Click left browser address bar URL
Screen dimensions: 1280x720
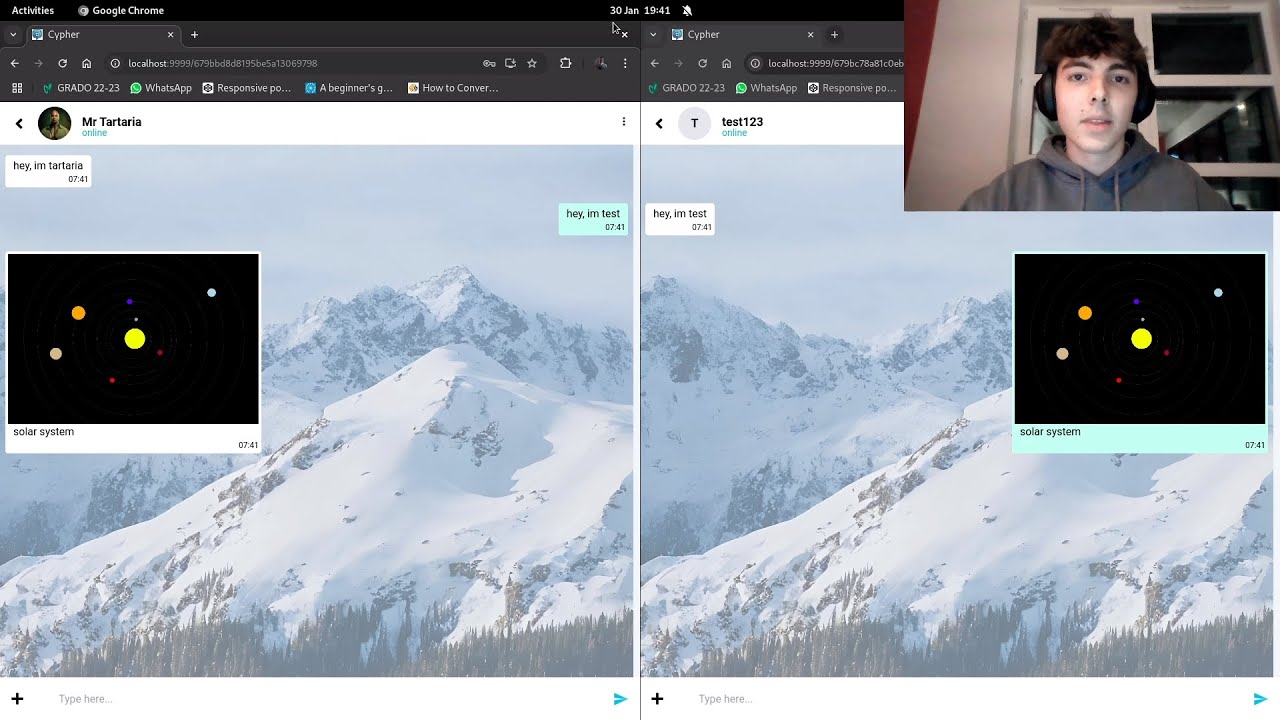tap(222, 63)
